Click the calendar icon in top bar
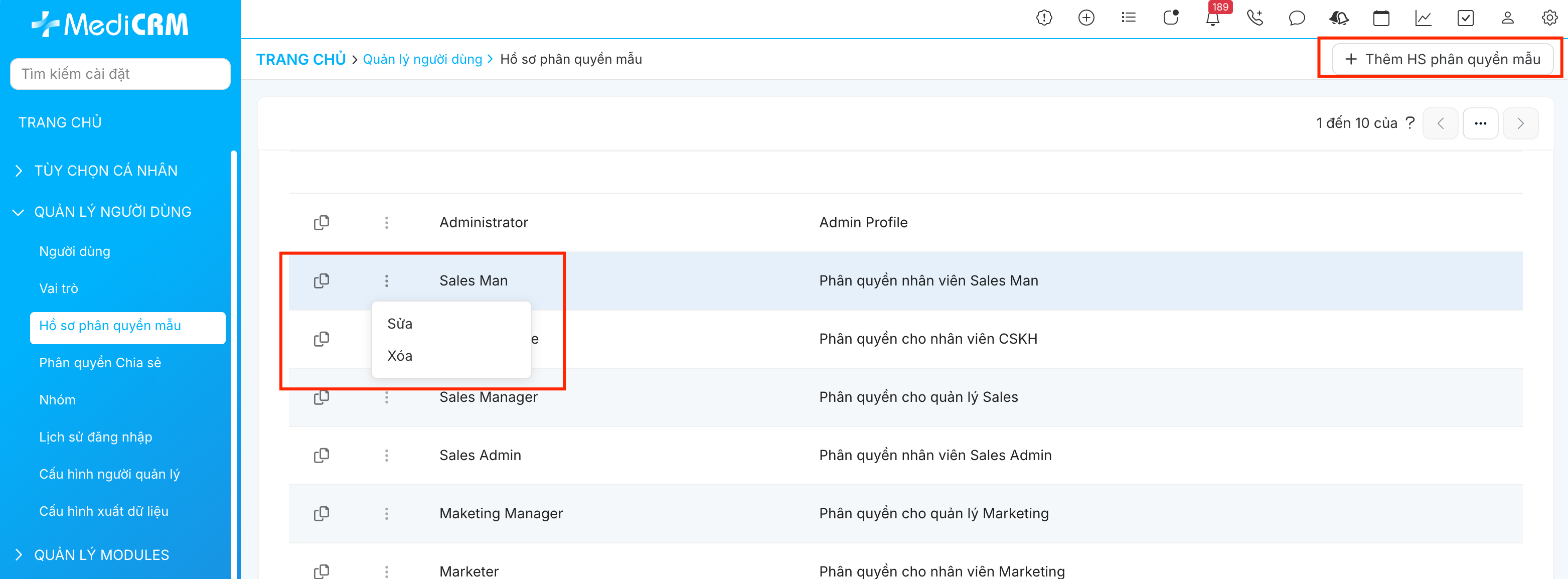 point(1380,18)
